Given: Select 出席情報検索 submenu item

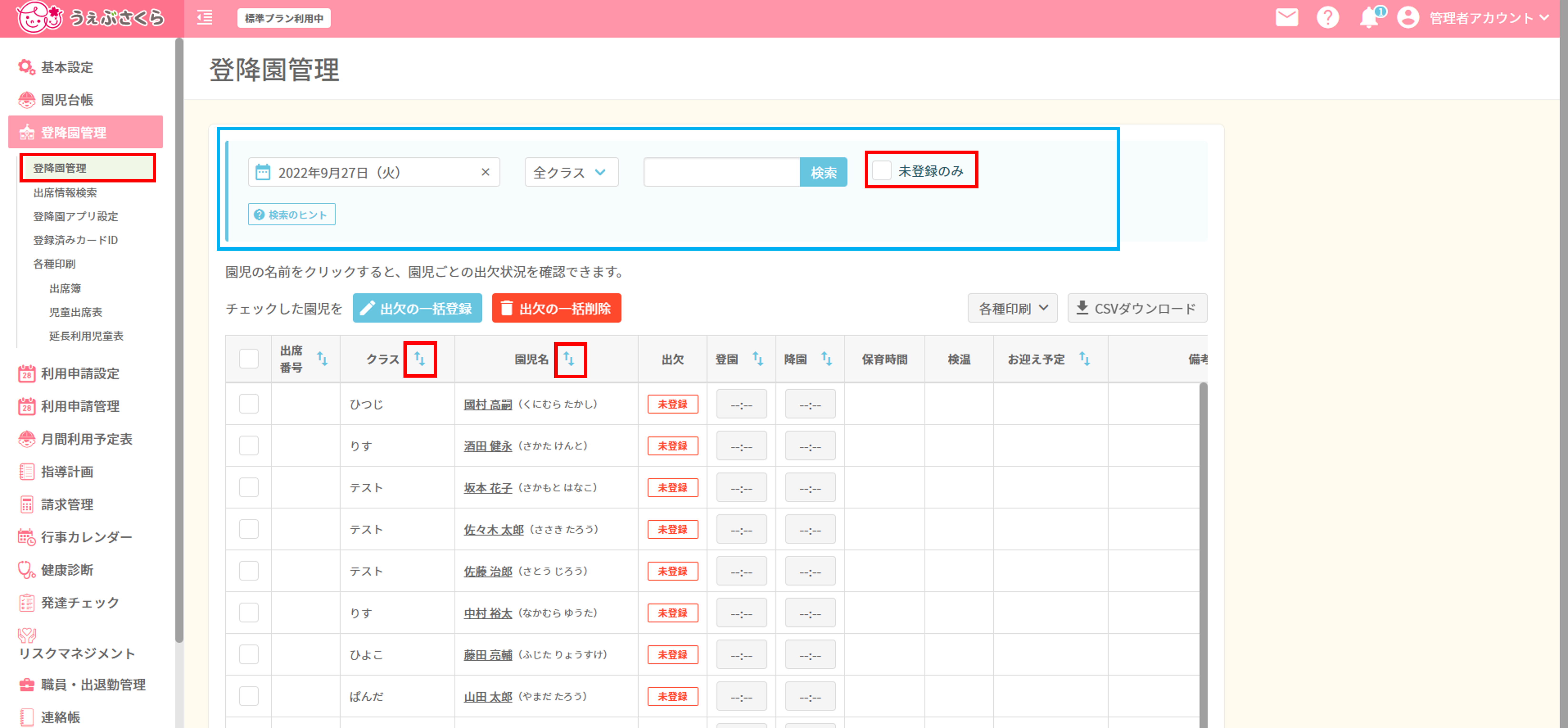Looking at the screenshot, I should pos(65,193).
